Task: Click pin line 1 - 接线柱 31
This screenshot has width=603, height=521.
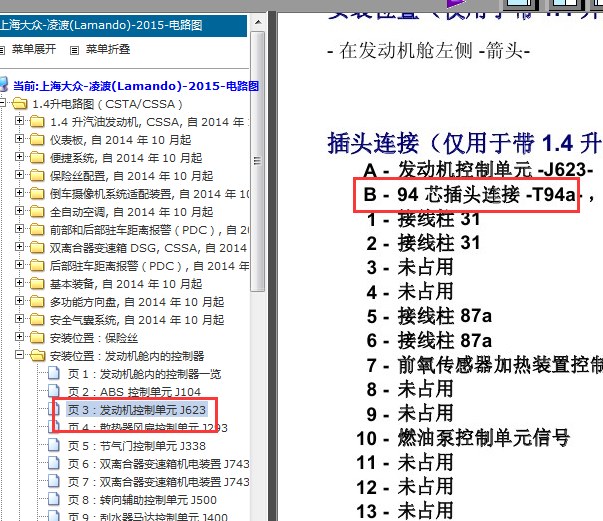Action: pos(424,219)
